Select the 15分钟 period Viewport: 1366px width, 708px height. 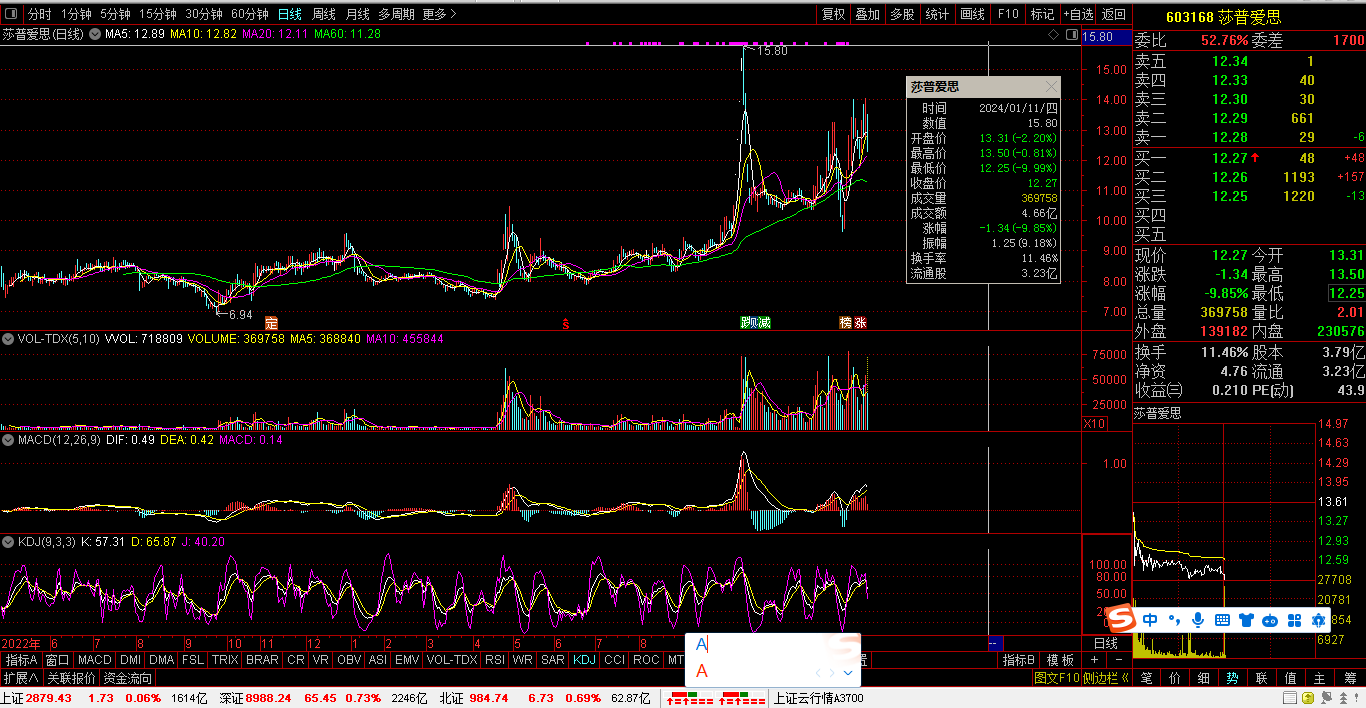158,14
